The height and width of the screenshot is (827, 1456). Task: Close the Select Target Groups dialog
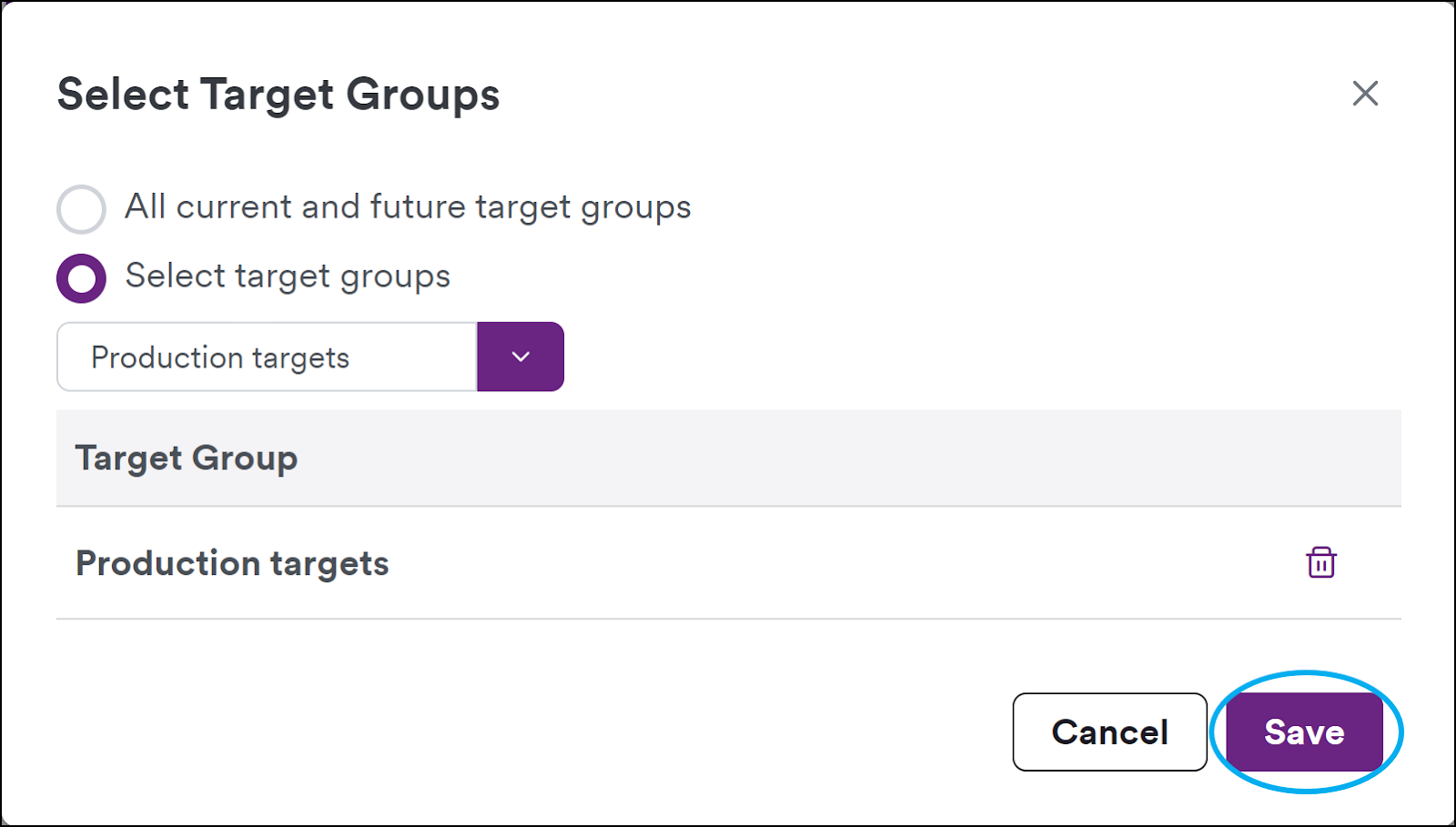pyautogui.click(x=1365, y=93)
